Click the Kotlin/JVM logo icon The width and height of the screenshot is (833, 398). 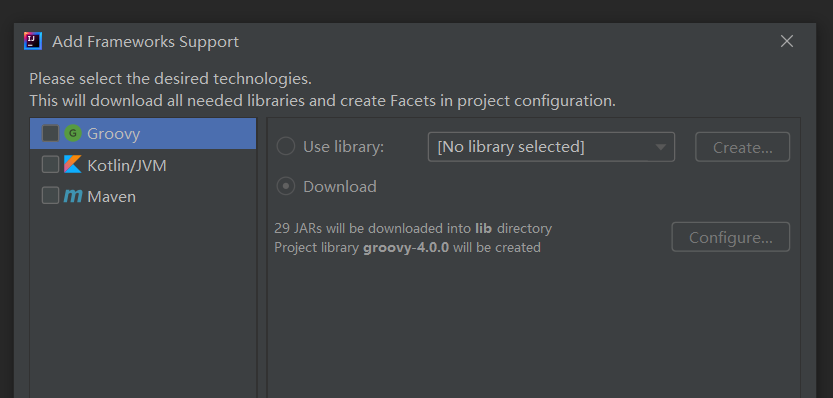point(73,165)
